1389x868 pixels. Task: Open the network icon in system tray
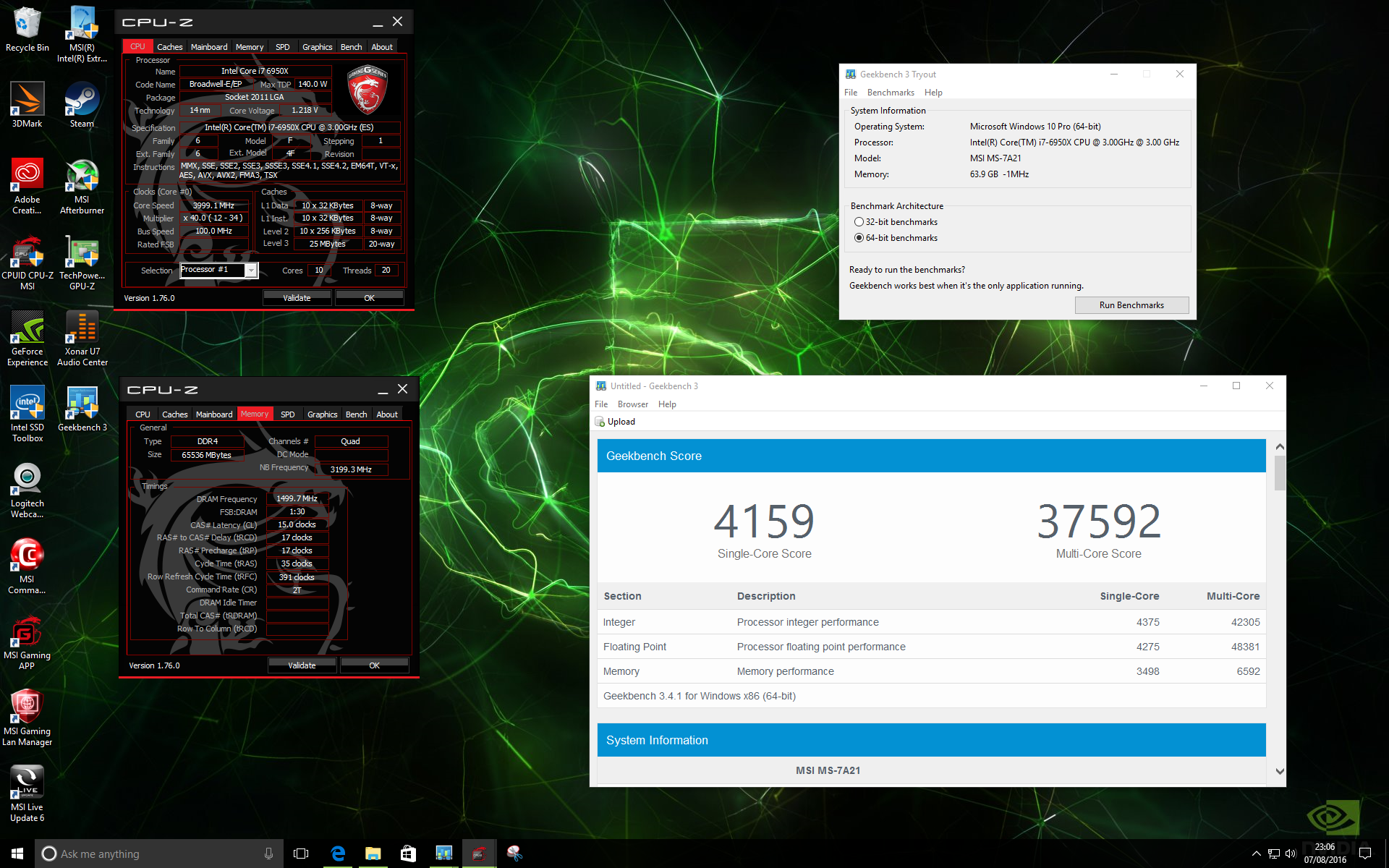[1274, 854]
